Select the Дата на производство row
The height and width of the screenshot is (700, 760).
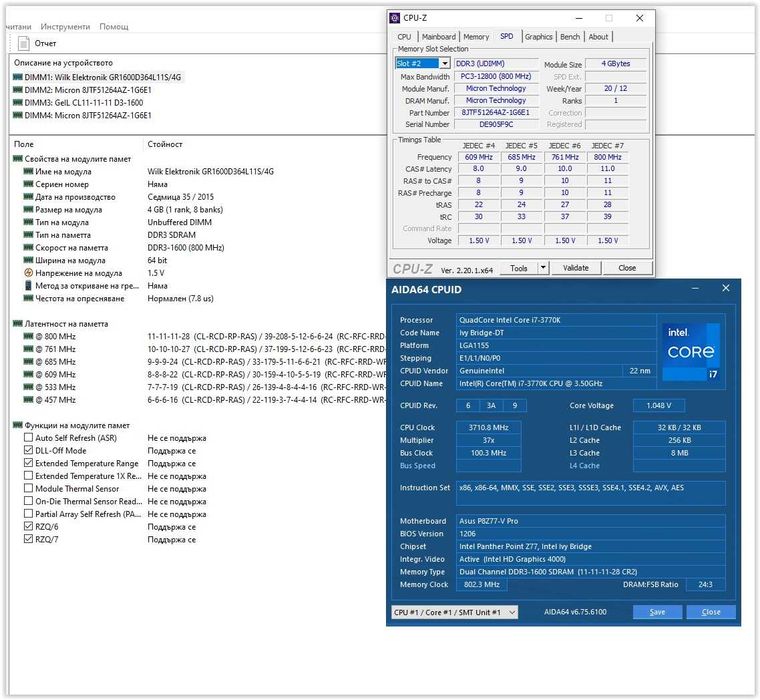click(119, 197)
